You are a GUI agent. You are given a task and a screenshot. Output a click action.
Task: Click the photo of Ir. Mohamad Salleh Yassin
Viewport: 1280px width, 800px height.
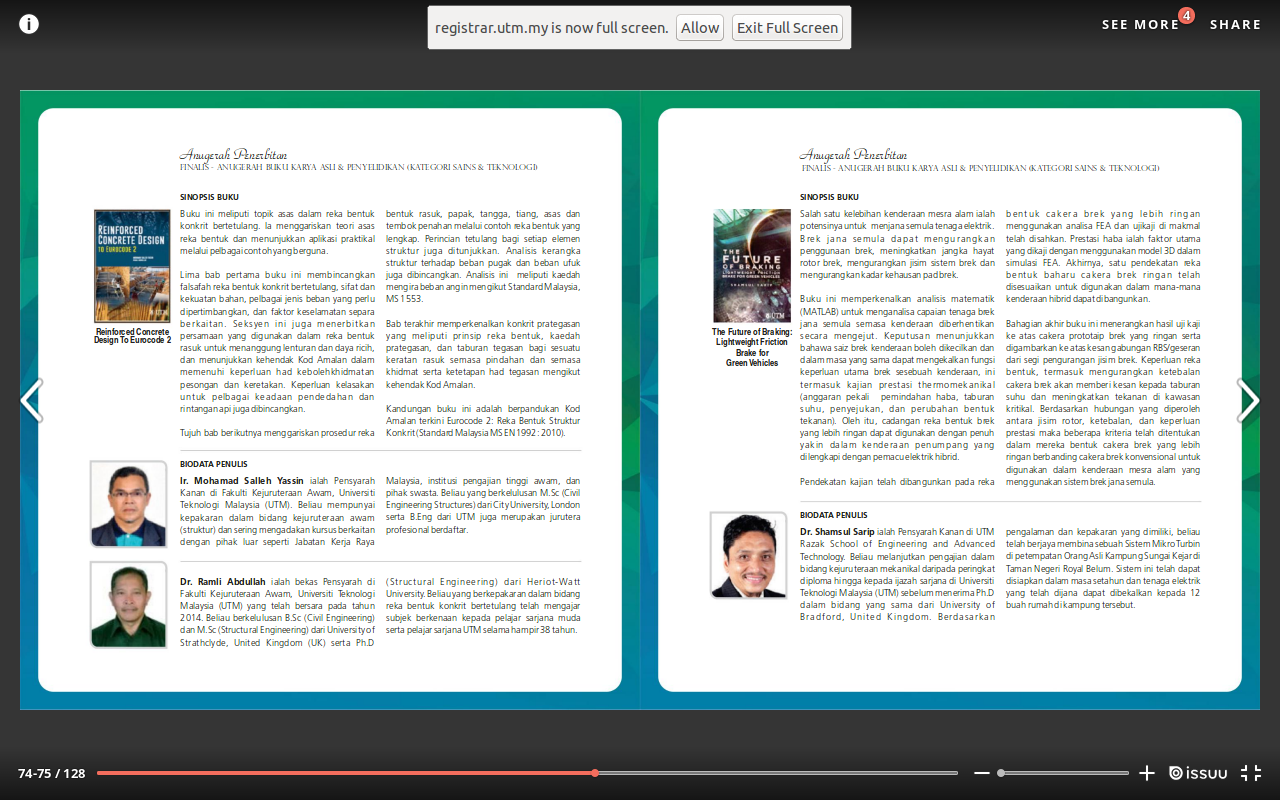[x=129, y=504]
